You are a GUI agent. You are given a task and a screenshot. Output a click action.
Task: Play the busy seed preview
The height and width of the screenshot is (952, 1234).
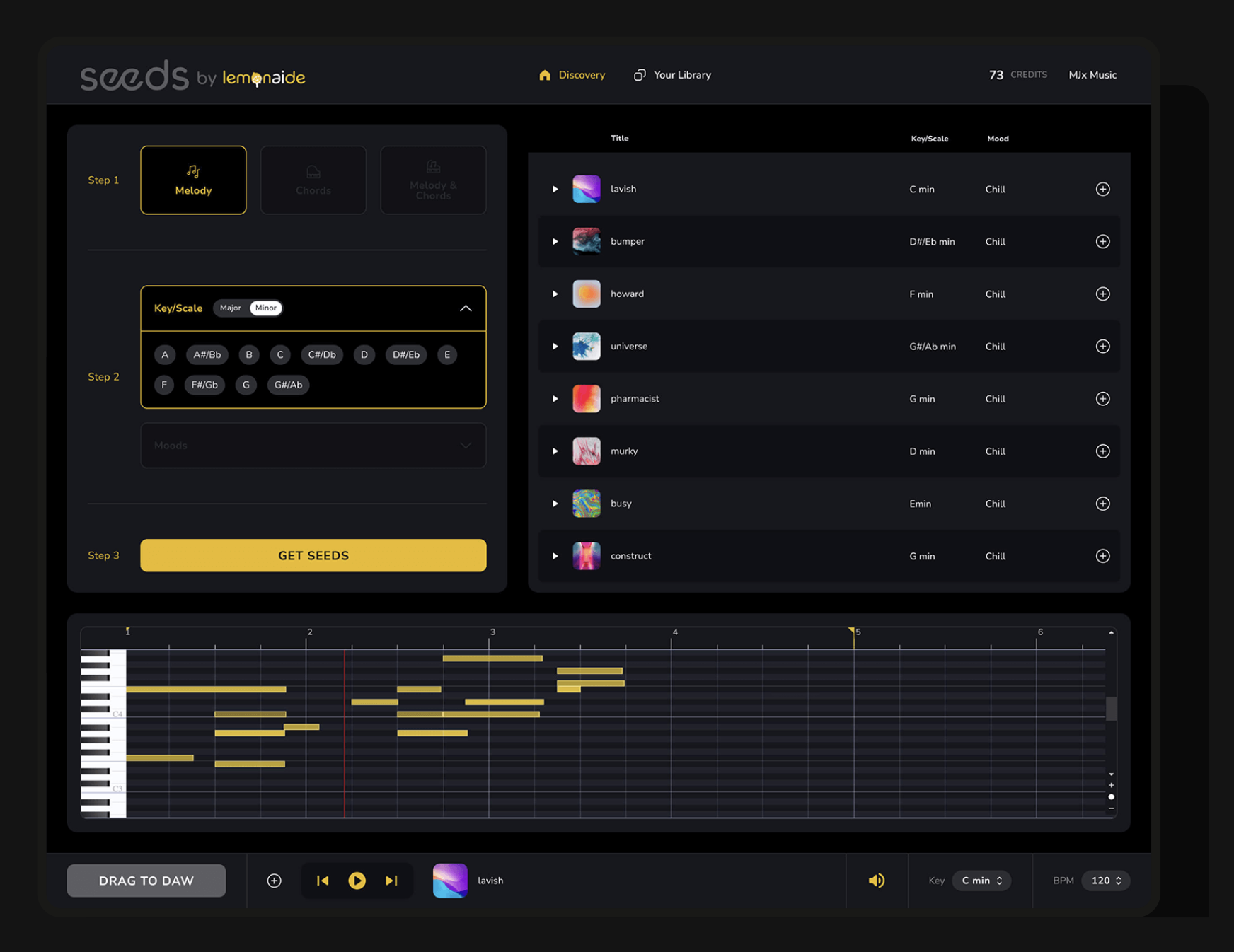[555, 504]
